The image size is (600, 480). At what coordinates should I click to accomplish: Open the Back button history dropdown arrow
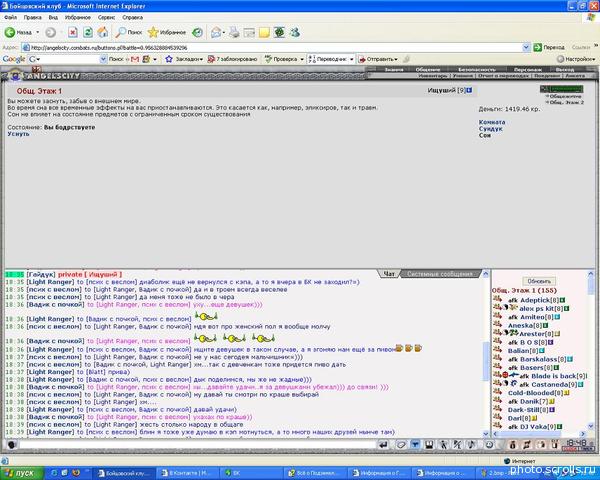pyautogui.click(x=38, y=33)
